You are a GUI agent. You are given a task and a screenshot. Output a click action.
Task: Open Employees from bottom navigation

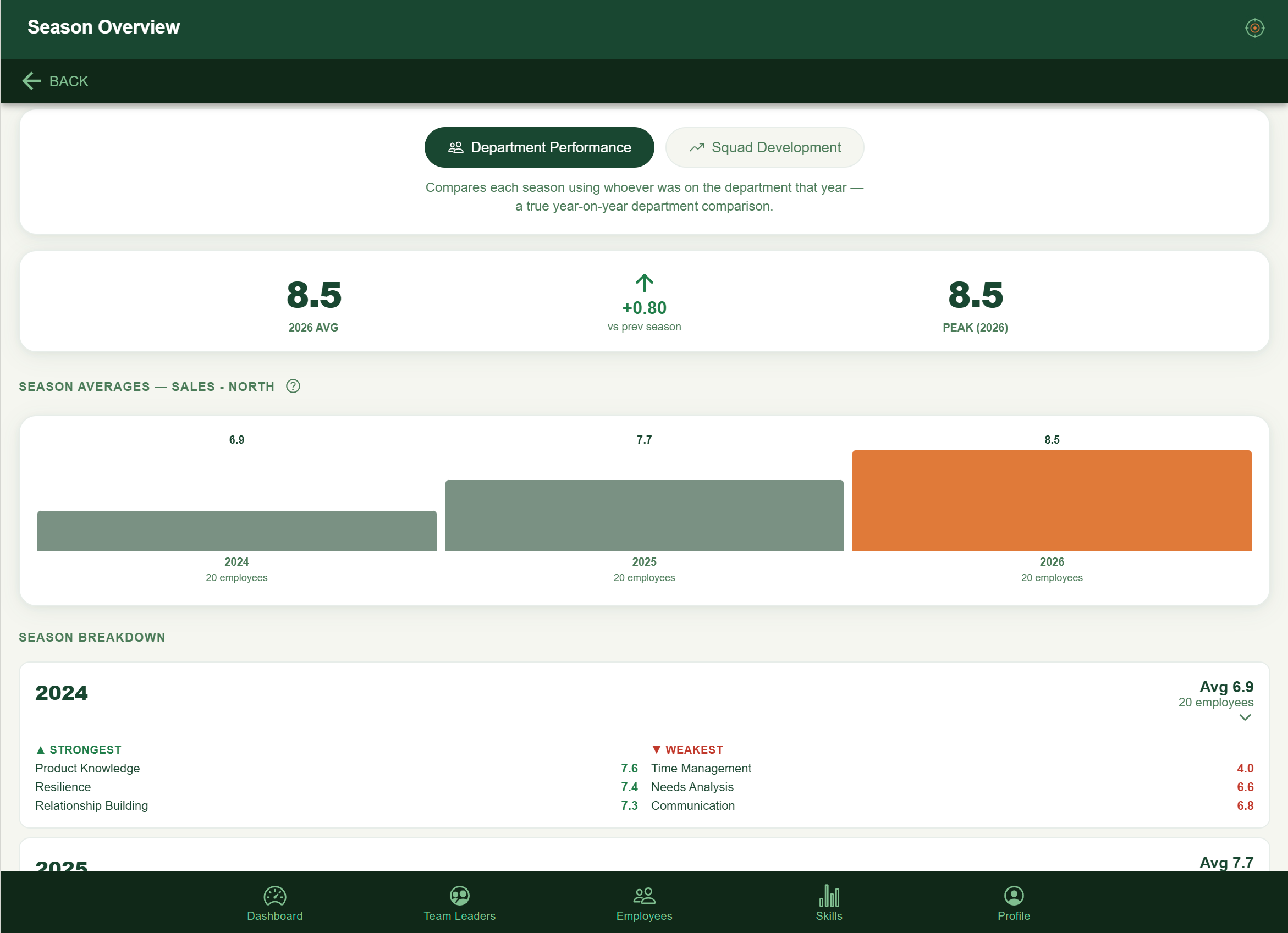[x=644, y=903]
